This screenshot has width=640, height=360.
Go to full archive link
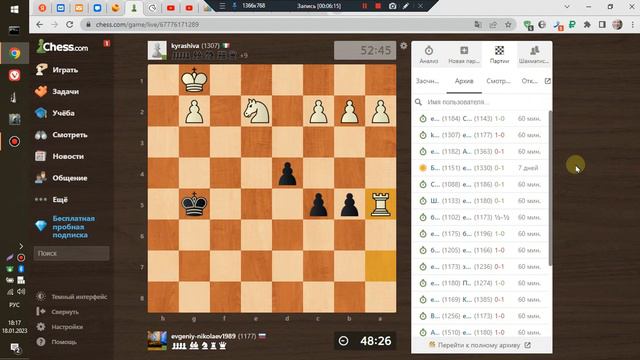480,345
